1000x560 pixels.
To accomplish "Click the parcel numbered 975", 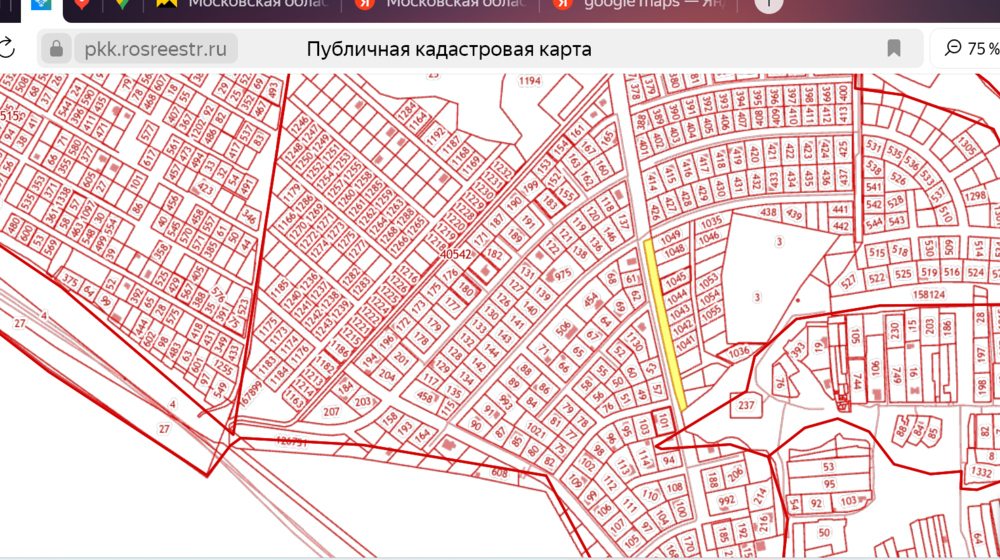I will (x=563, y=273).
